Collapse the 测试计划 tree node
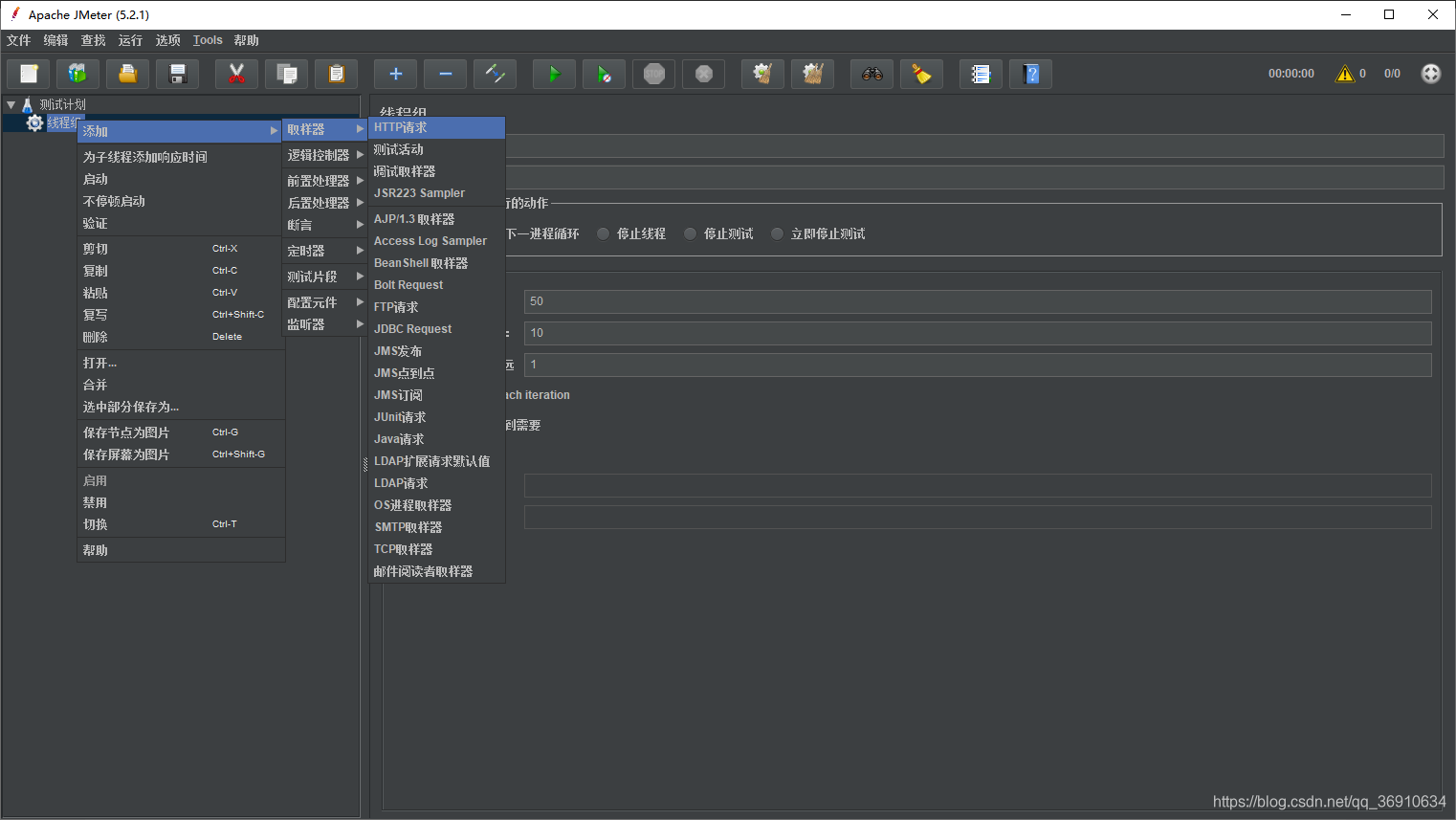The image size is (1456, 820). tap(11, 104)
